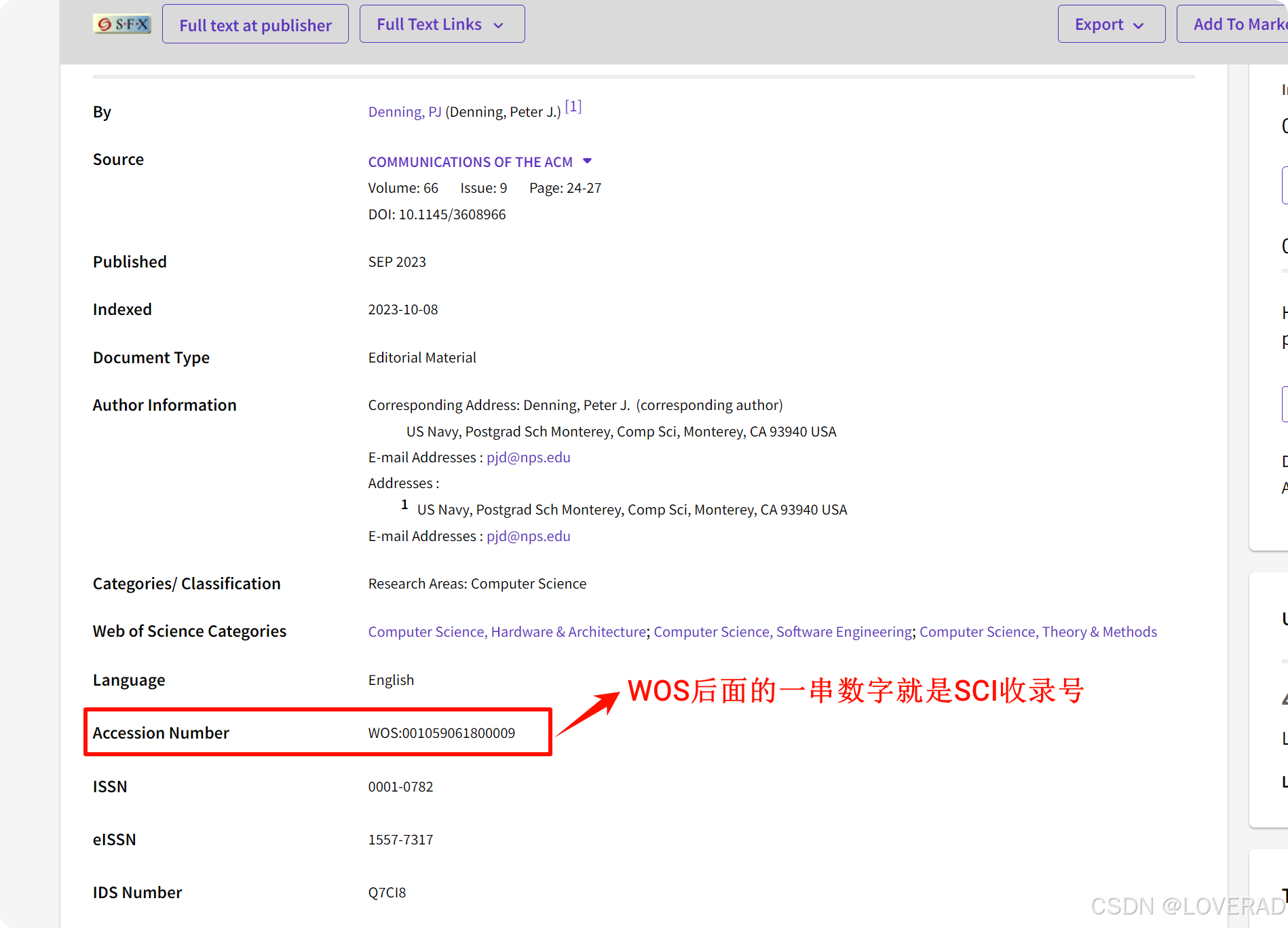Open Computer Science, Theory & Methods category
Viewport: 1288px width, 928px height.
(1038, 632)
